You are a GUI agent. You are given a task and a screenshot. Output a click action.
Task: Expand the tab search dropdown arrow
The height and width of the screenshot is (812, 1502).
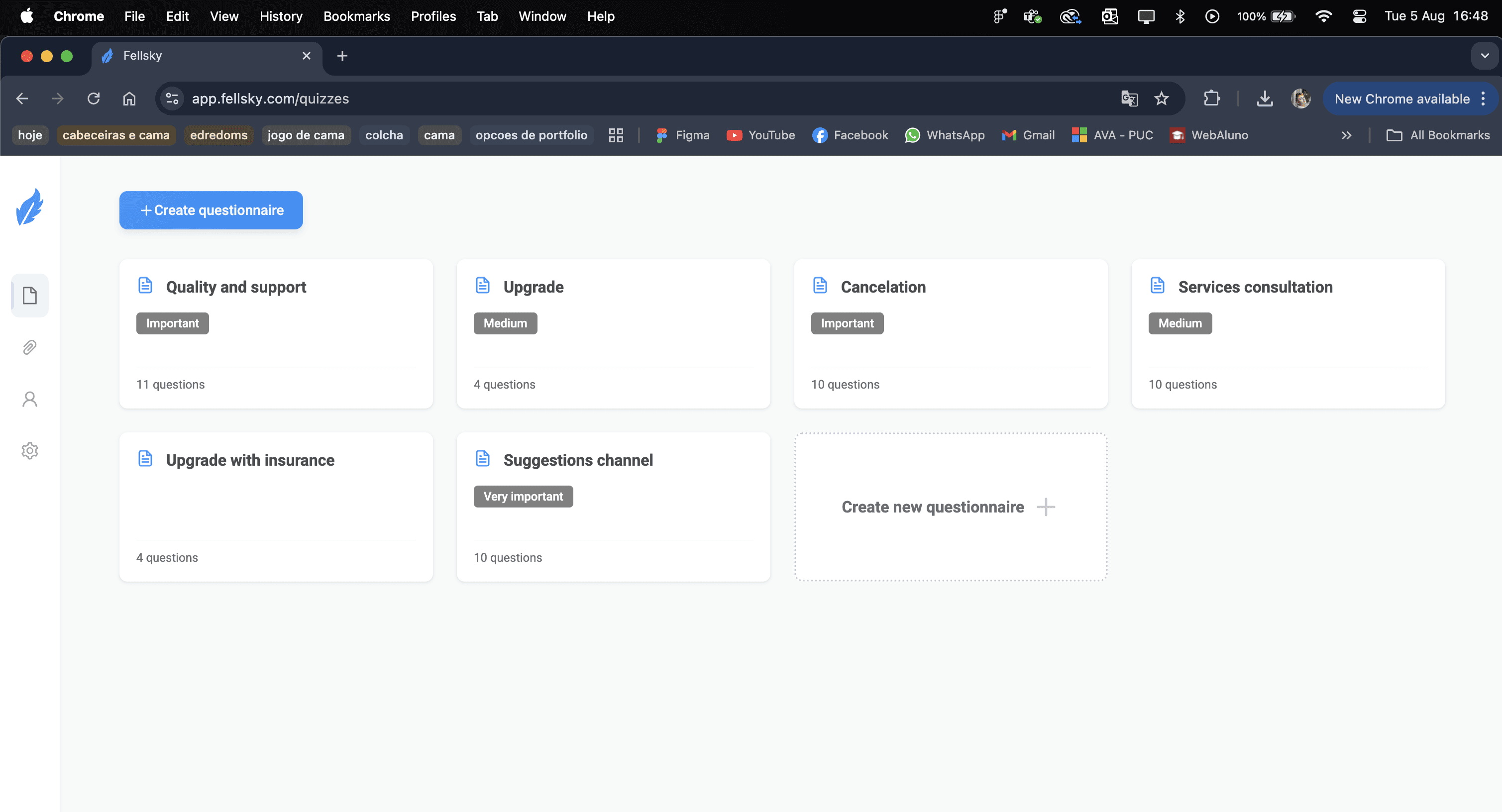pos(1485,56)
